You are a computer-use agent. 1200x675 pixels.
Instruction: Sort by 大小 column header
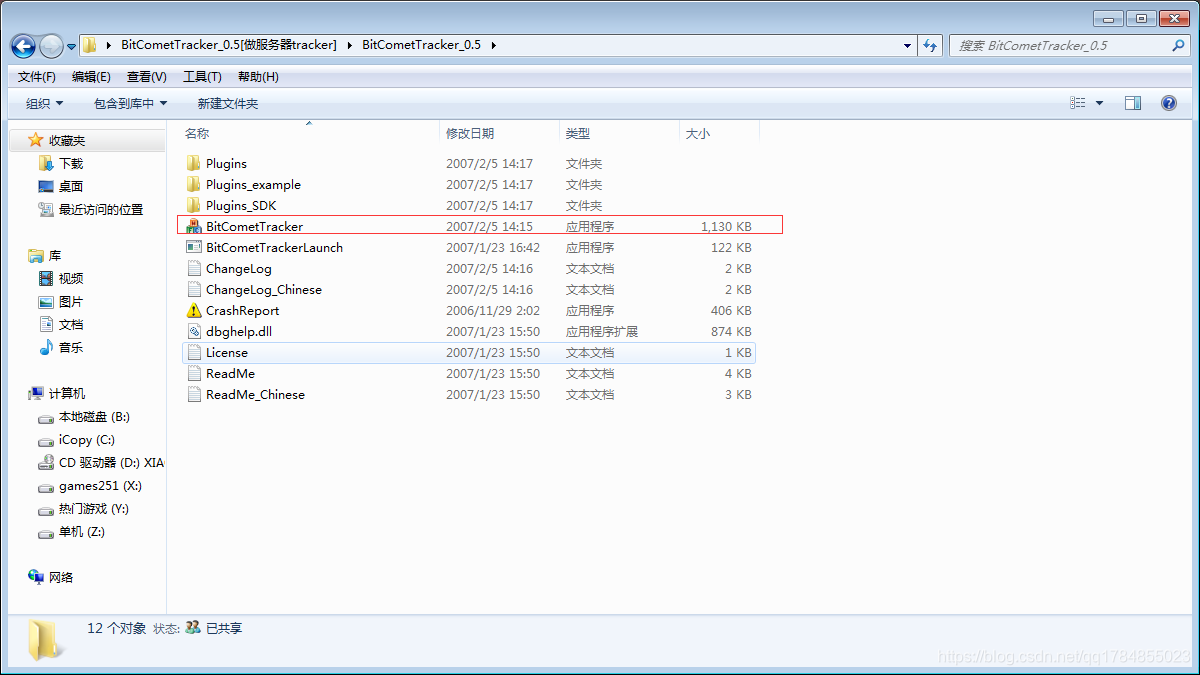pyautogui.click(x=698, y=133)
